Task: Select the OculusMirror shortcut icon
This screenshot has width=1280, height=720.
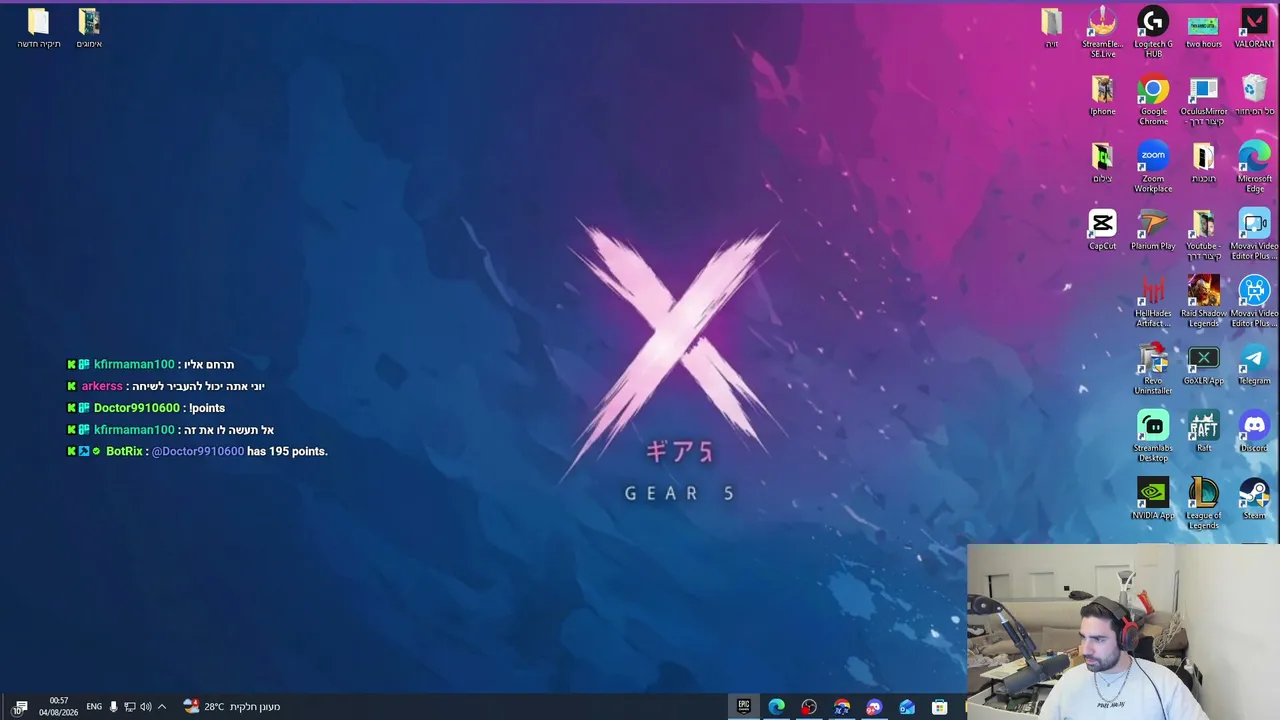Action: pos(1203,100)
